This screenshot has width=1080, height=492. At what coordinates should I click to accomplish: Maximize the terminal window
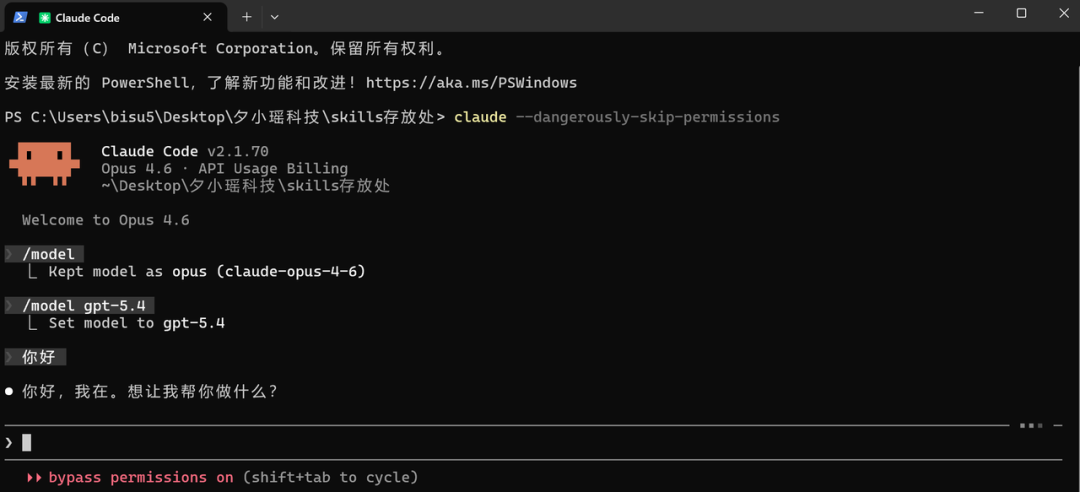[1021, 13]
